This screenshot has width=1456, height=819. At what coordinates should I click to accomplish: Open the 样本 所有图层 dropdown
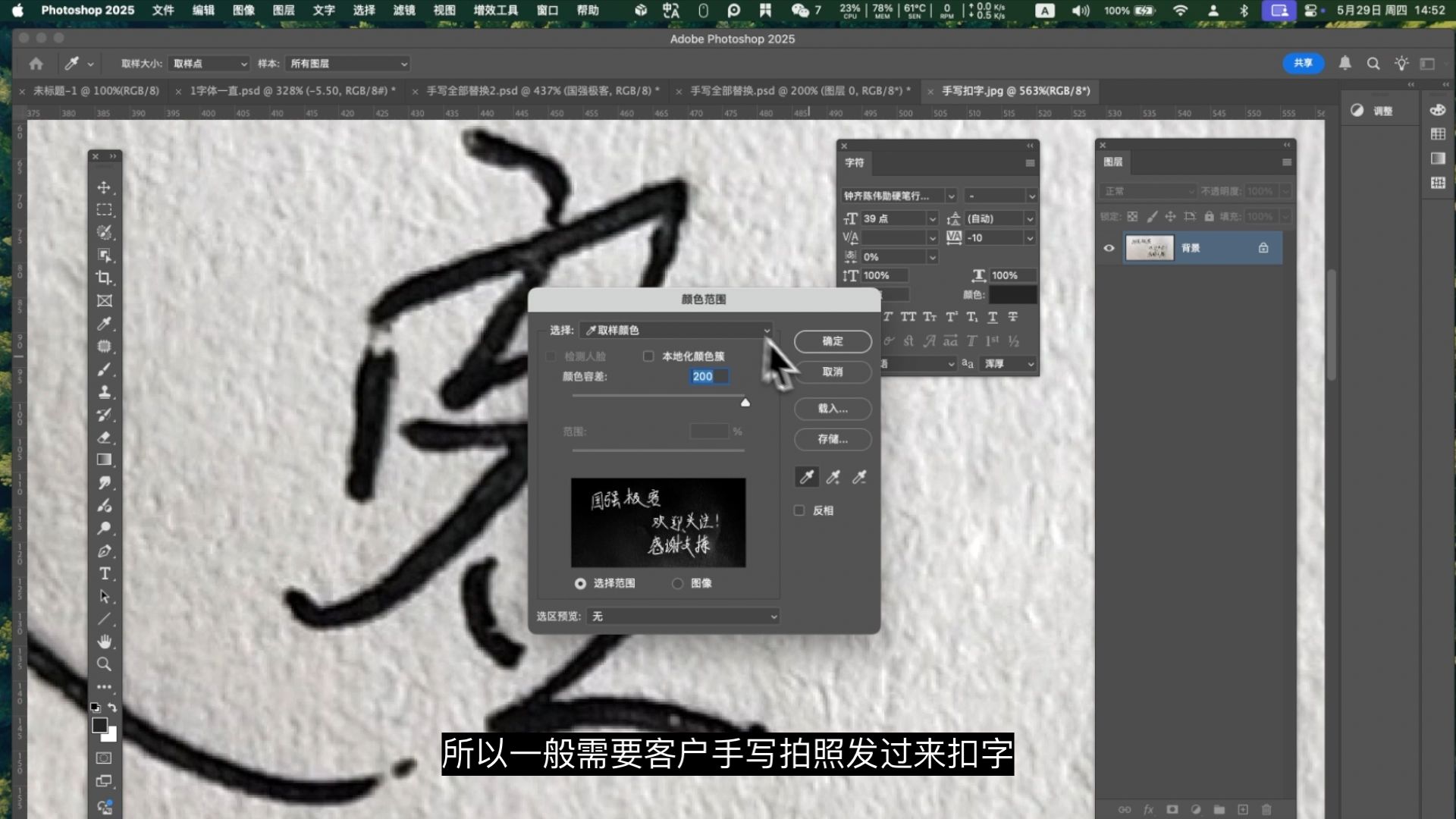click(x=347, y=64)
